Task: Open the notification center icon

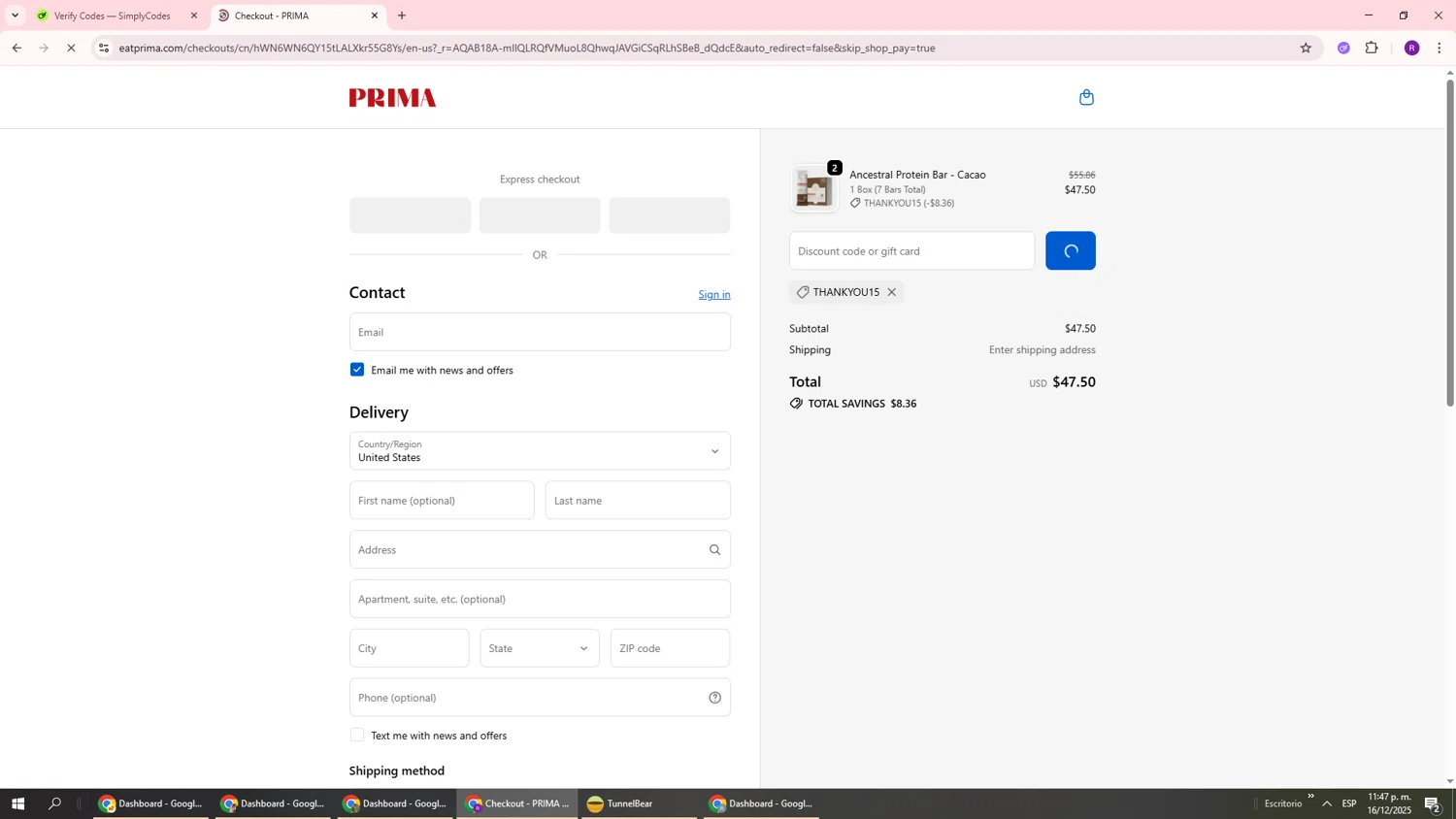Action: tap(1432, 803)
